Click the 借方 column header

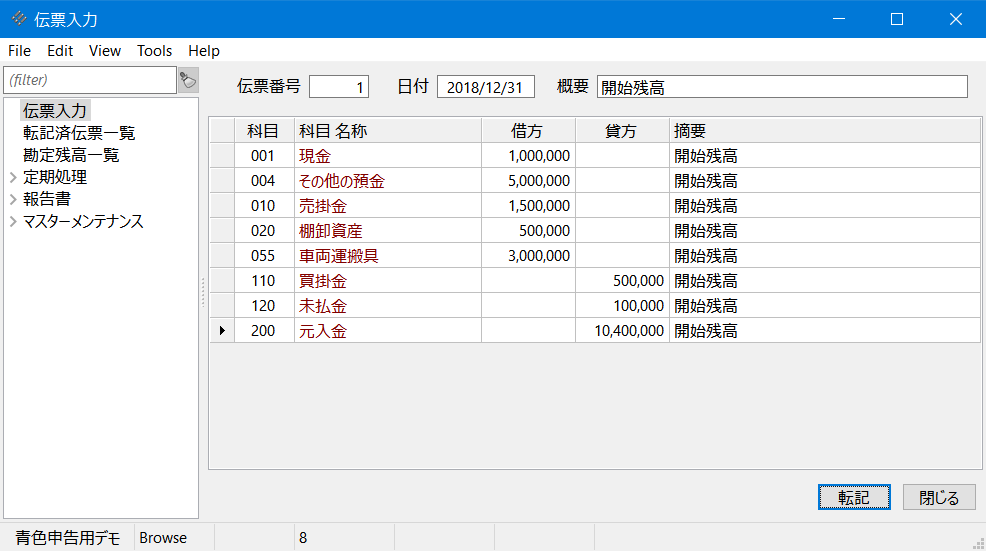(527, 130)
